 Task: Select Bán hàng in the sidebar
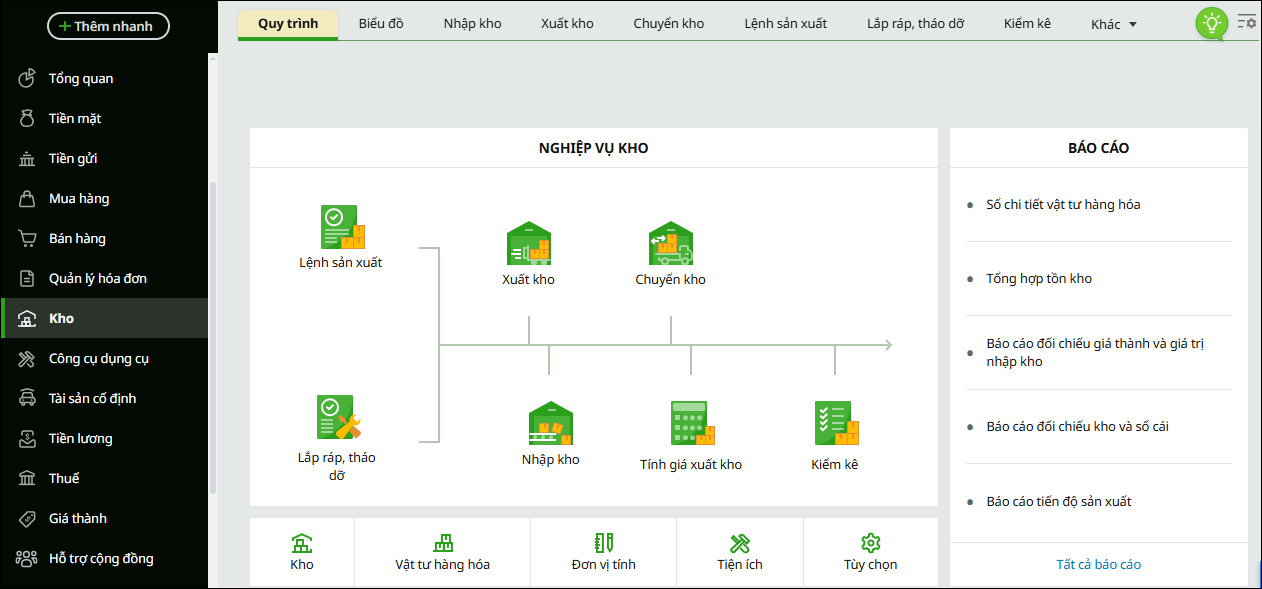click(x=77, y=238)
